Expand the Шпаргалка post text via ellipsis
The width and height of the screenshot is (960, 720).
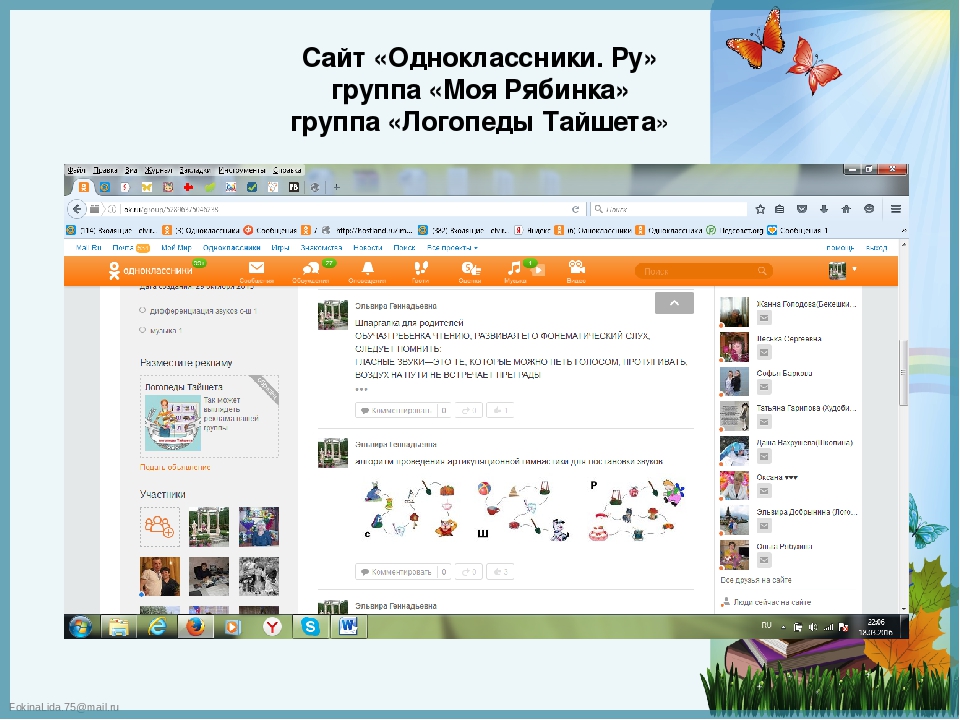(361, 389)
